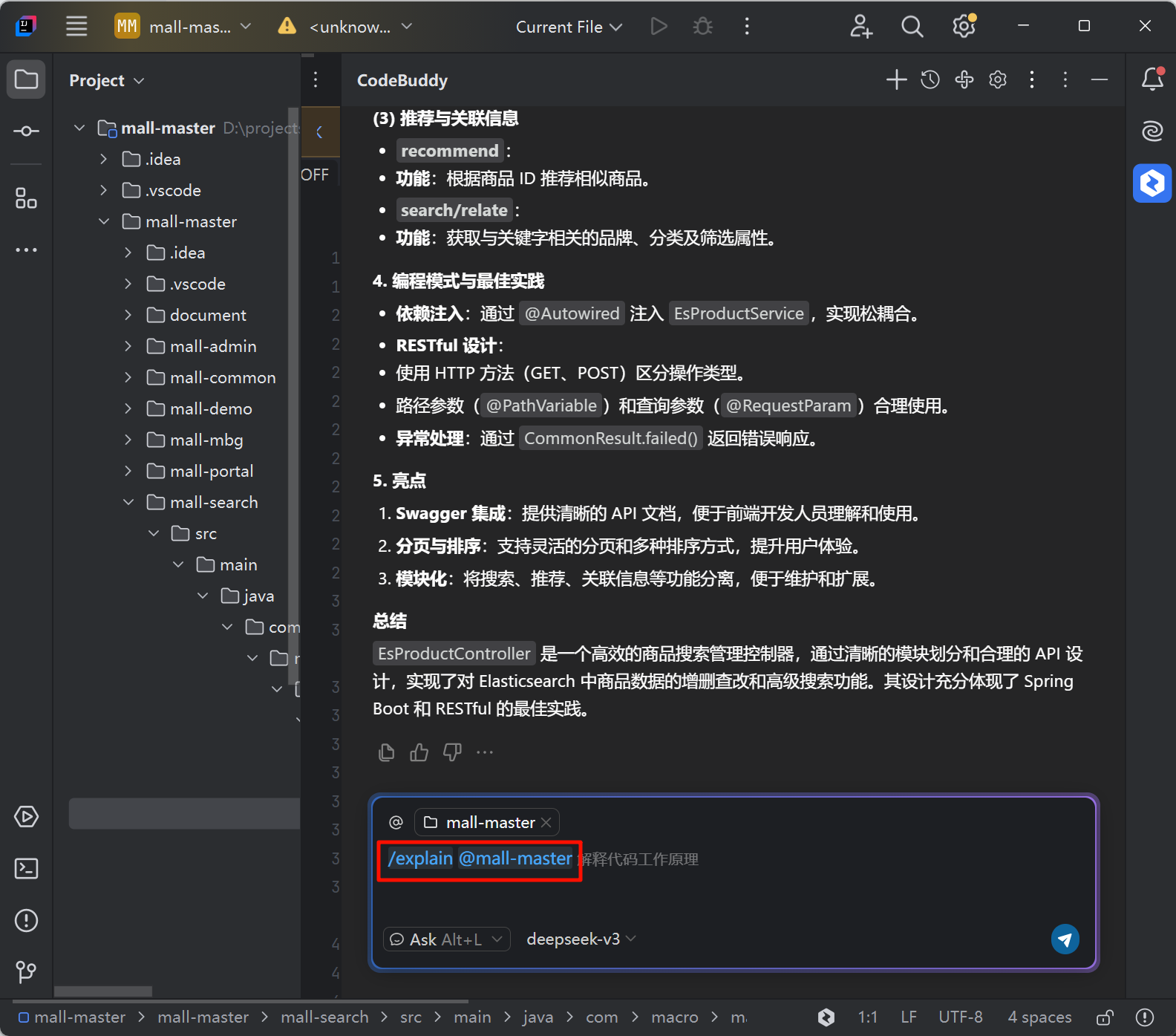This screenshot has width=1176, height=1036.
Task: Copy the response with the copy icon
Action: pos(386,752)
